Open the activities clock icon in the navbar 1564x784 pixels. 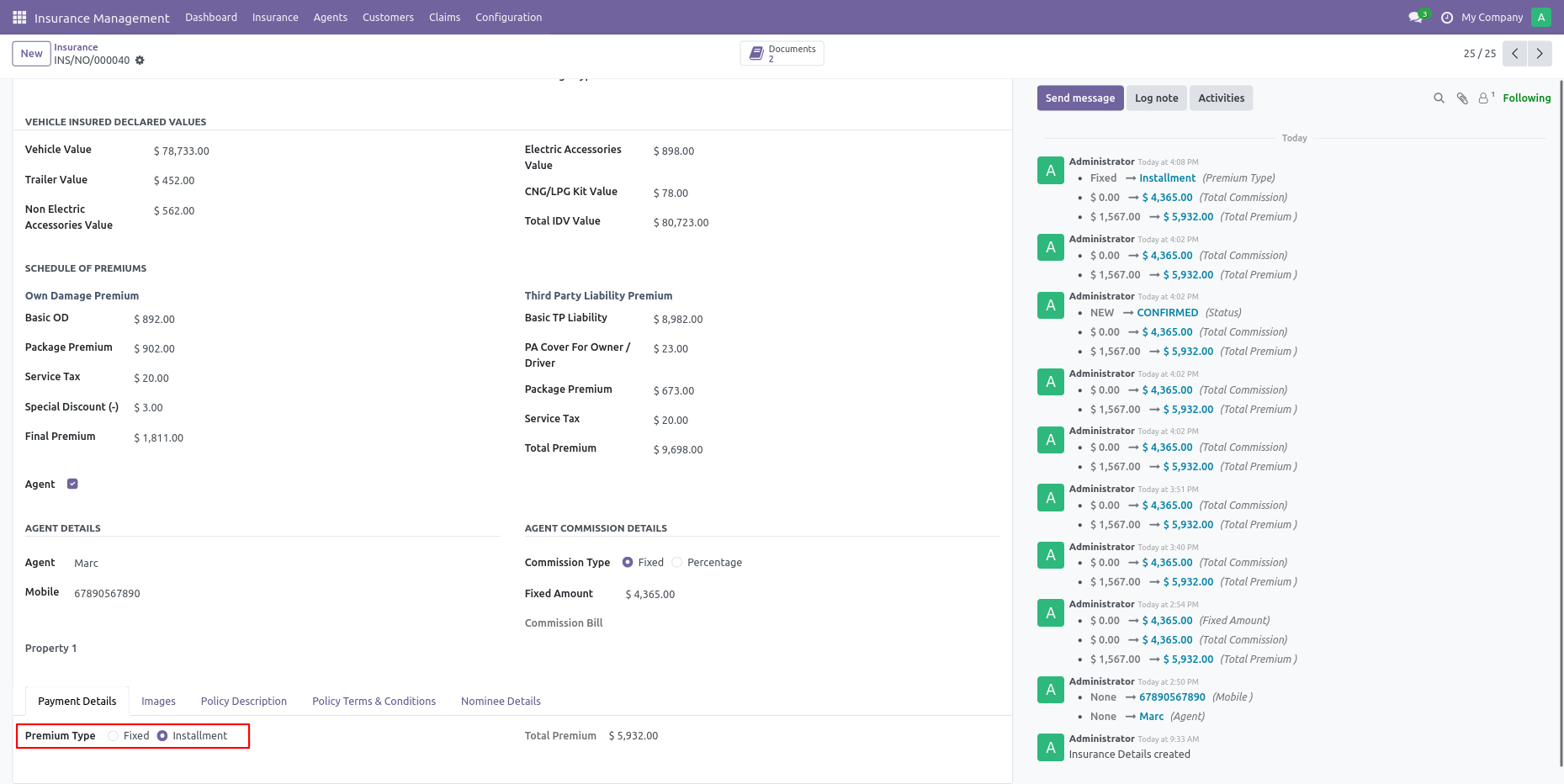point(1447,18)
